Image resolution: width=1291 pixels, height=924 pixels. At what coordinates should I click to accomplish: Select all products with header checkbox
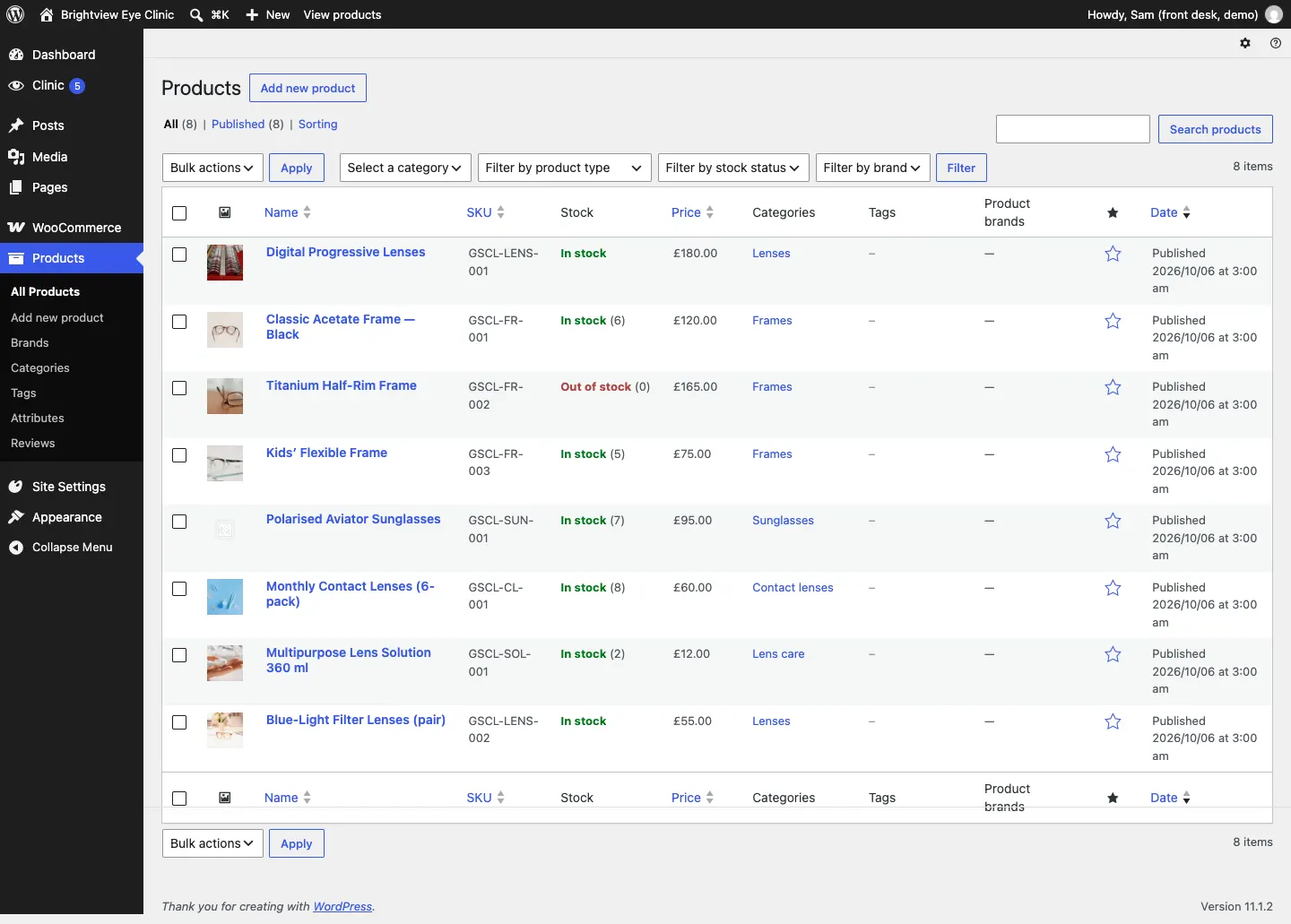pyautogui.click(x=179, y=213)
